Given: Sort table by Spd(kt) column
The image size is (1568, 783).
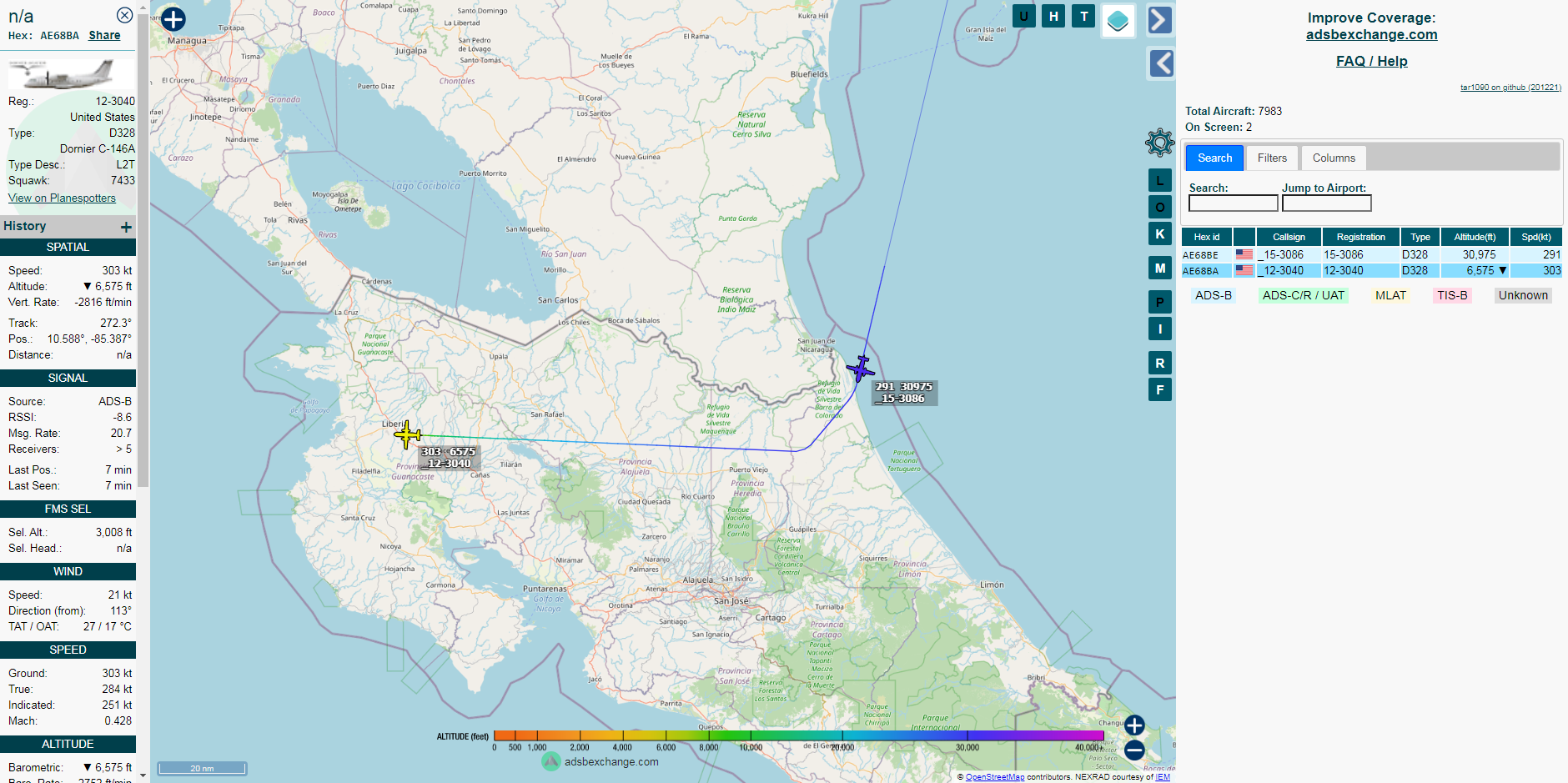Looking at the screenshot, I should pyautogui.click(x=1535, y=237).
